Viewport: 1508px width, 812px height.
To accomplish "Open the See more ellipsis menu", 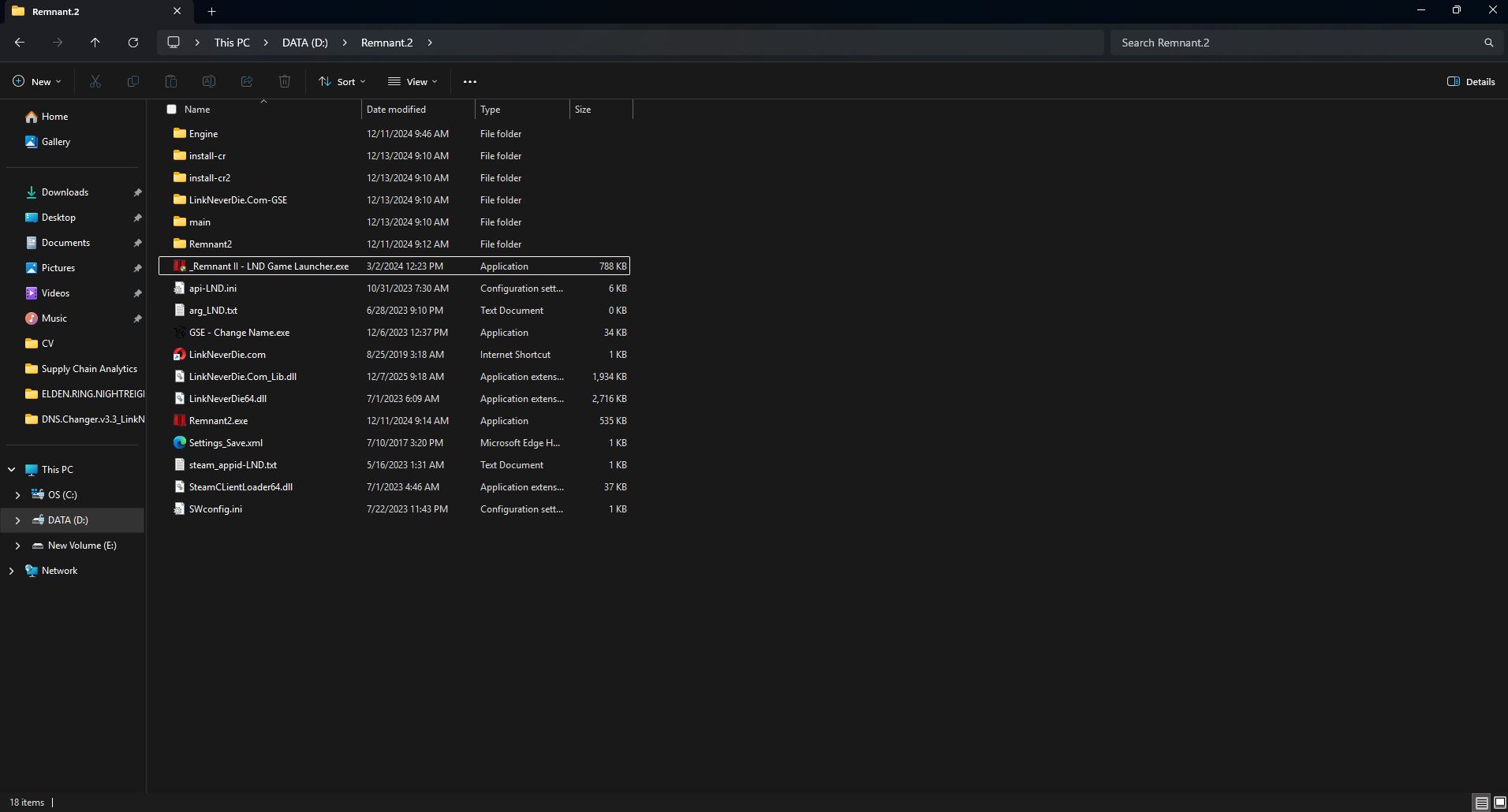I will [x=470, y=81].
